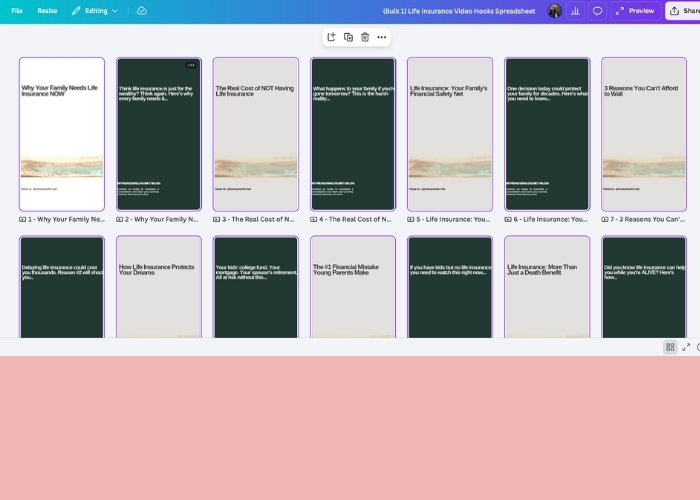Click the fullscreen expand arrows icon
700x500 pixels.
click(686, 347)
